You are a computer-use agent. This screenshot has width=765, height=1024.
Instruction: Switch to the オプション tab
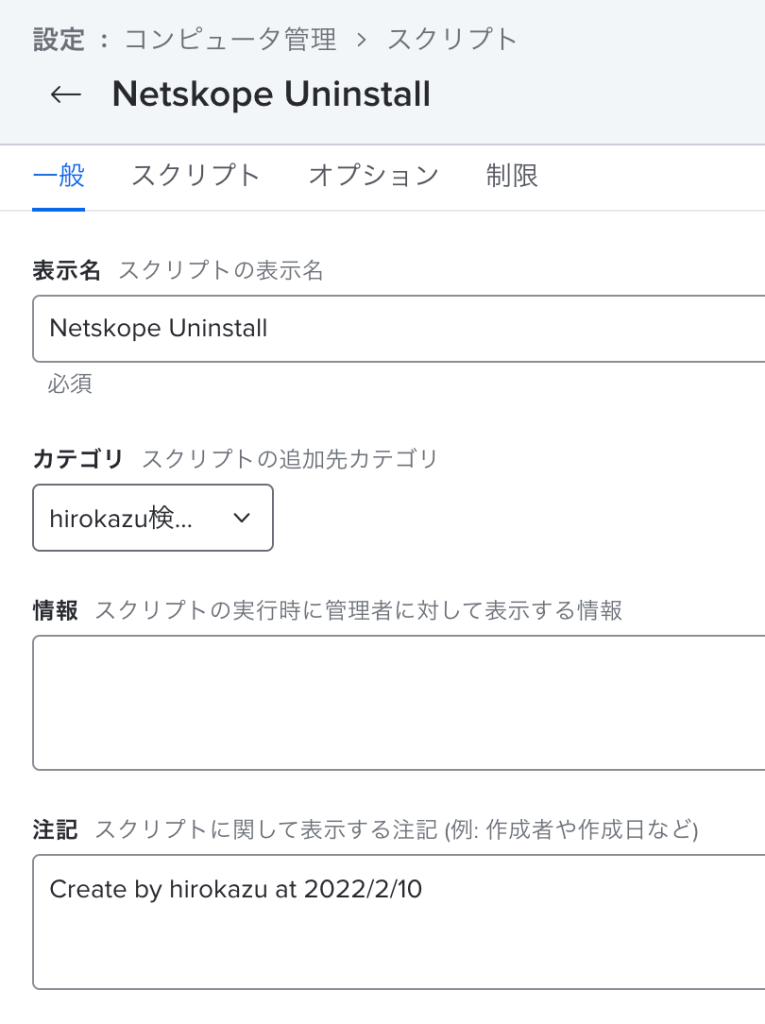click(373, 176)
